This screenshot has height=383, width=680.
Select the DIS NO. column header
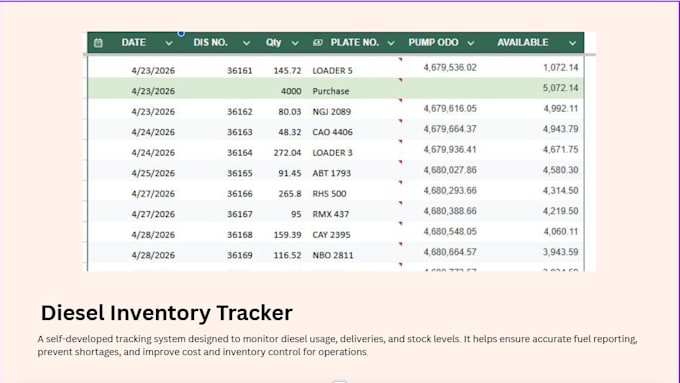tap(210, 43)
